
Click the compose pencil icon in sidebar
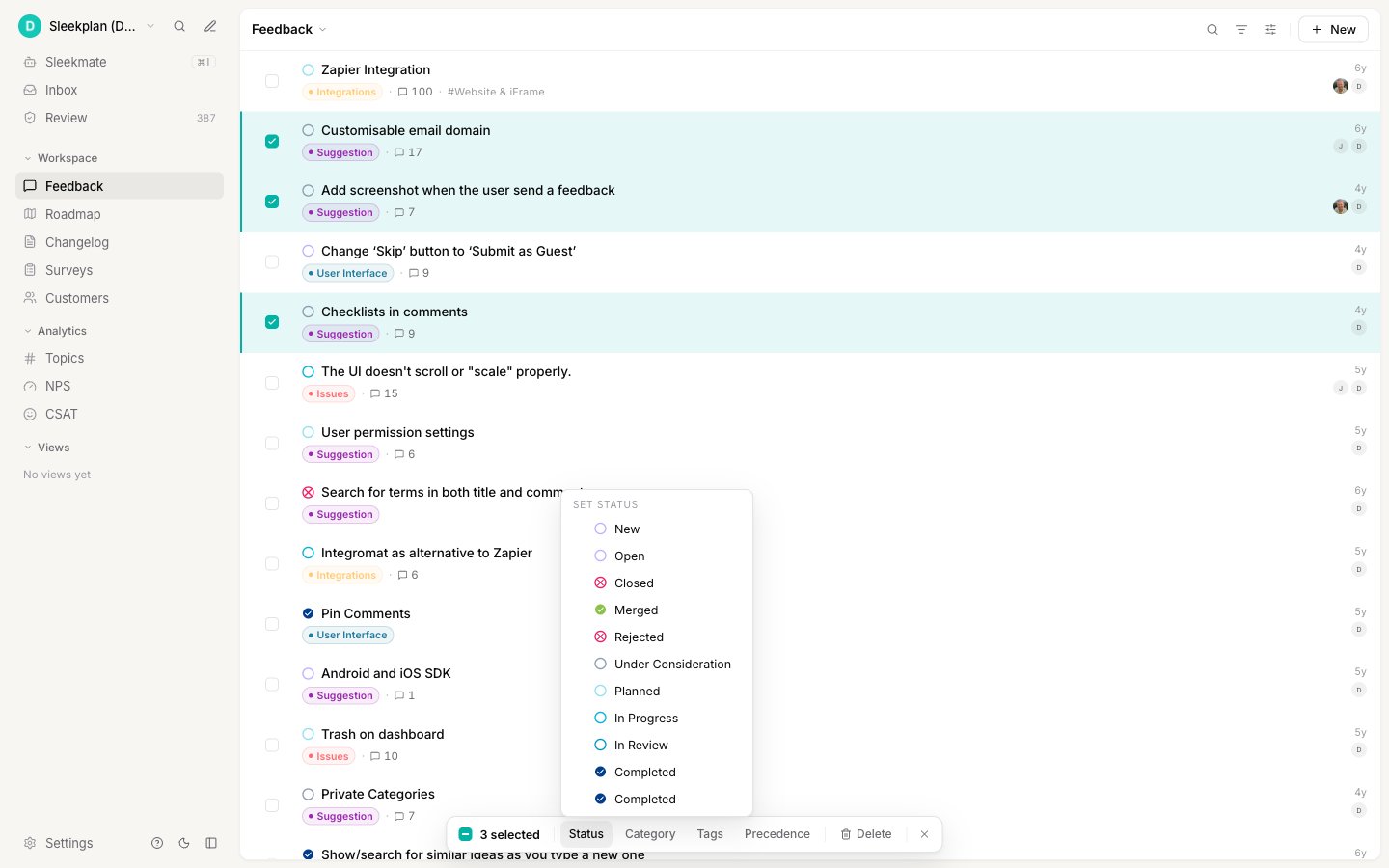[210, 27]
